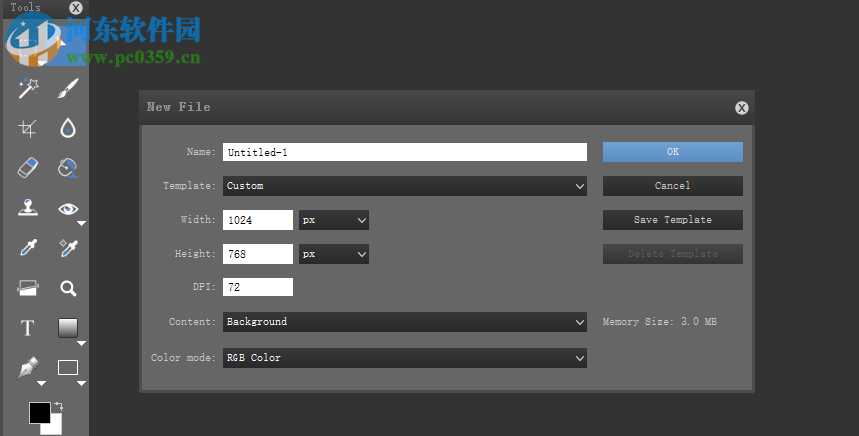859x436 pixels.
Task: Click the Template: label
Action: (190, 186)
